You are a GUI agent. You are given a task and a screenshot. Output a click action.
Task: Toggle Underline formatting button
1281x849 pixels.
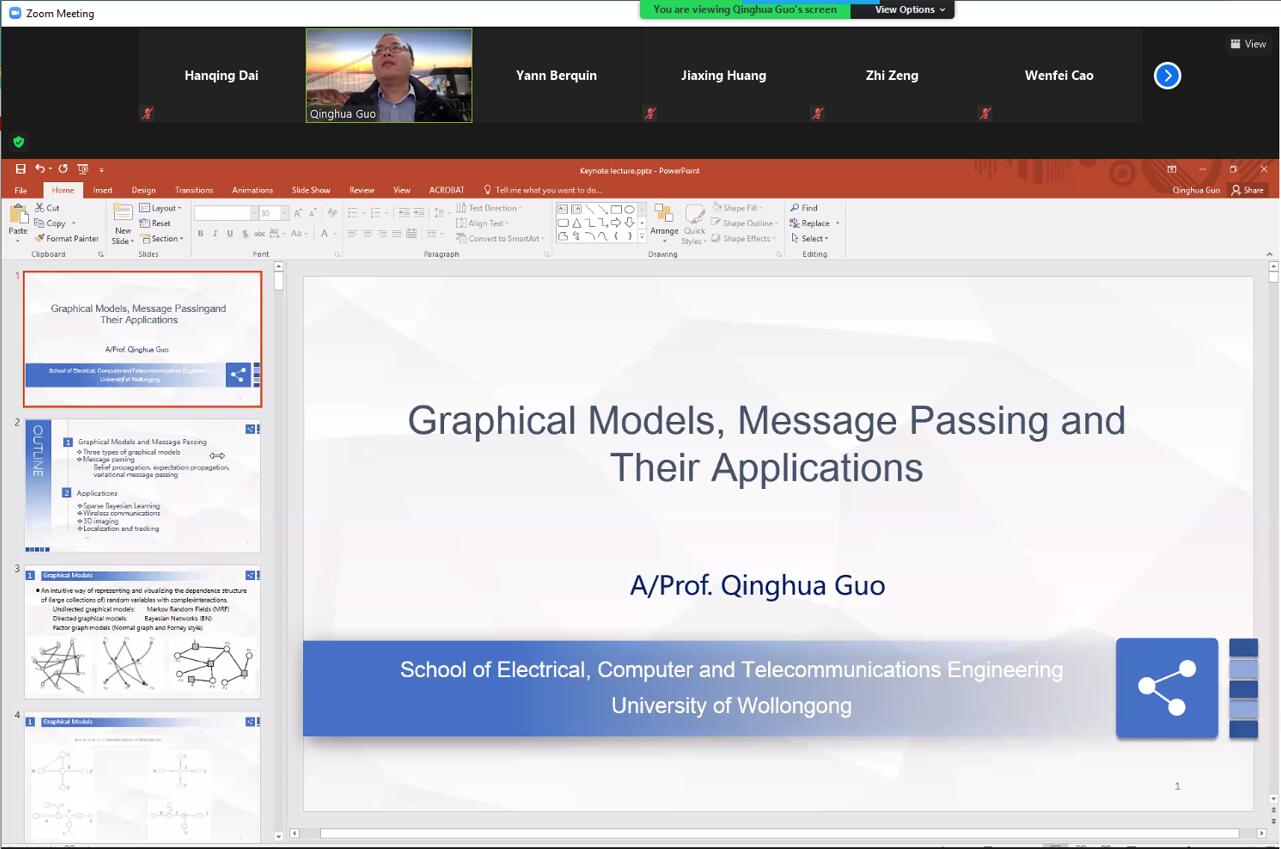pos(230,234)
